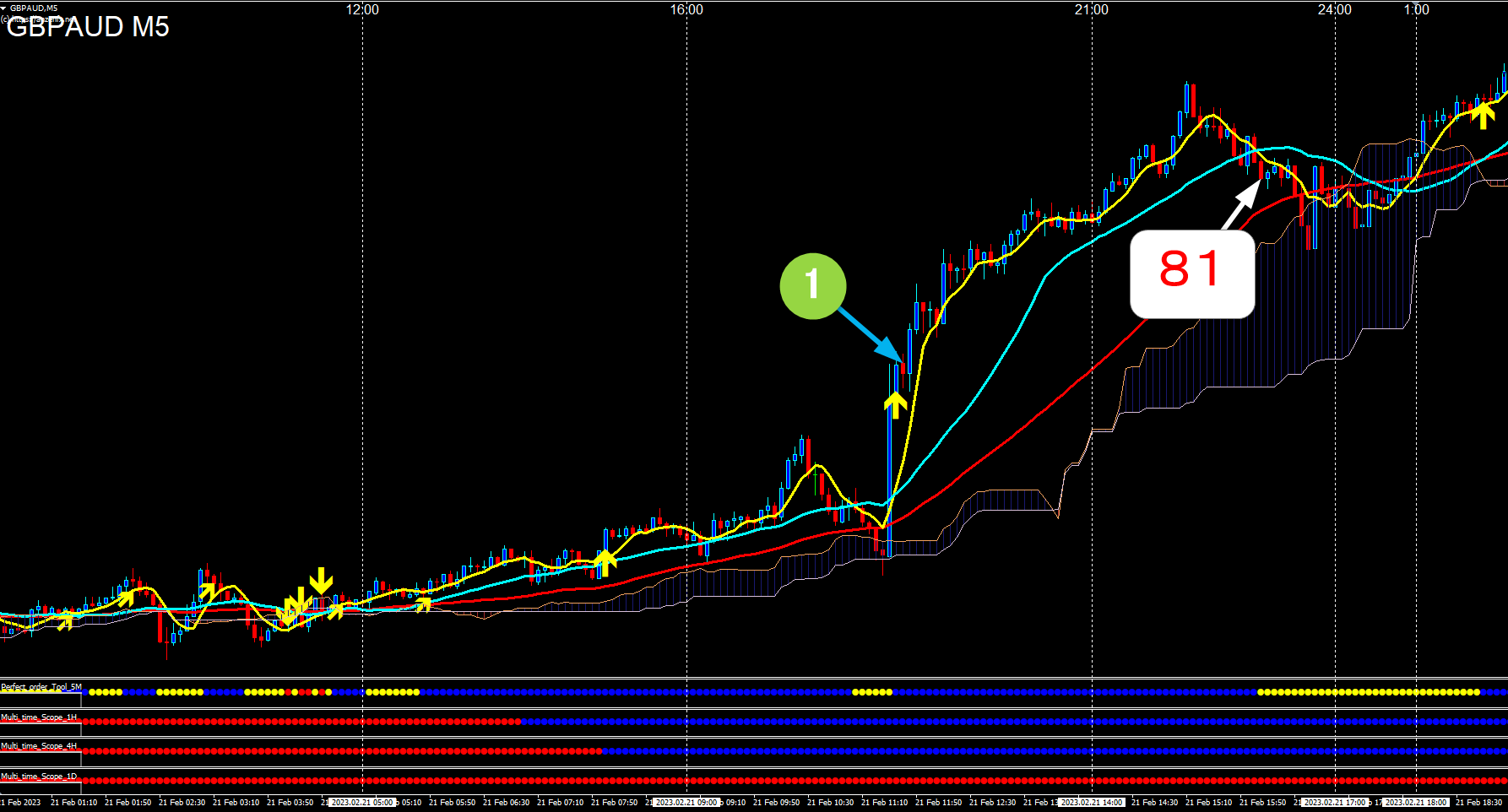Select the yellow up arrow at the chart's upper right
This screenshot has height=812, width=1508.
click(1483, 115)
